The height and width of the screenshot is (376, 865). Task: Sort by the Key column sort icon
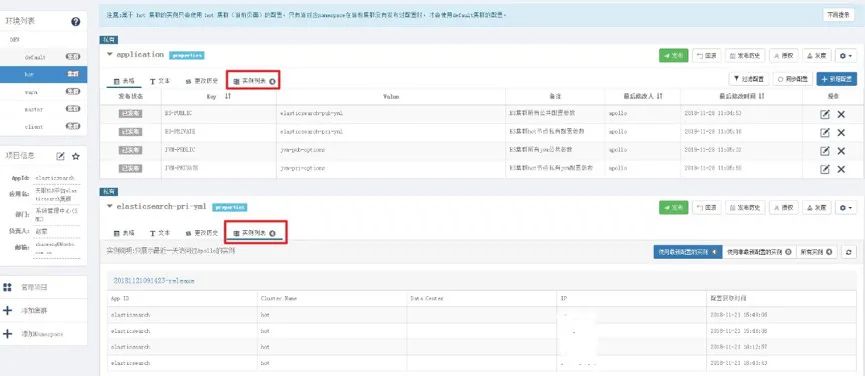[x=228, y=96]
